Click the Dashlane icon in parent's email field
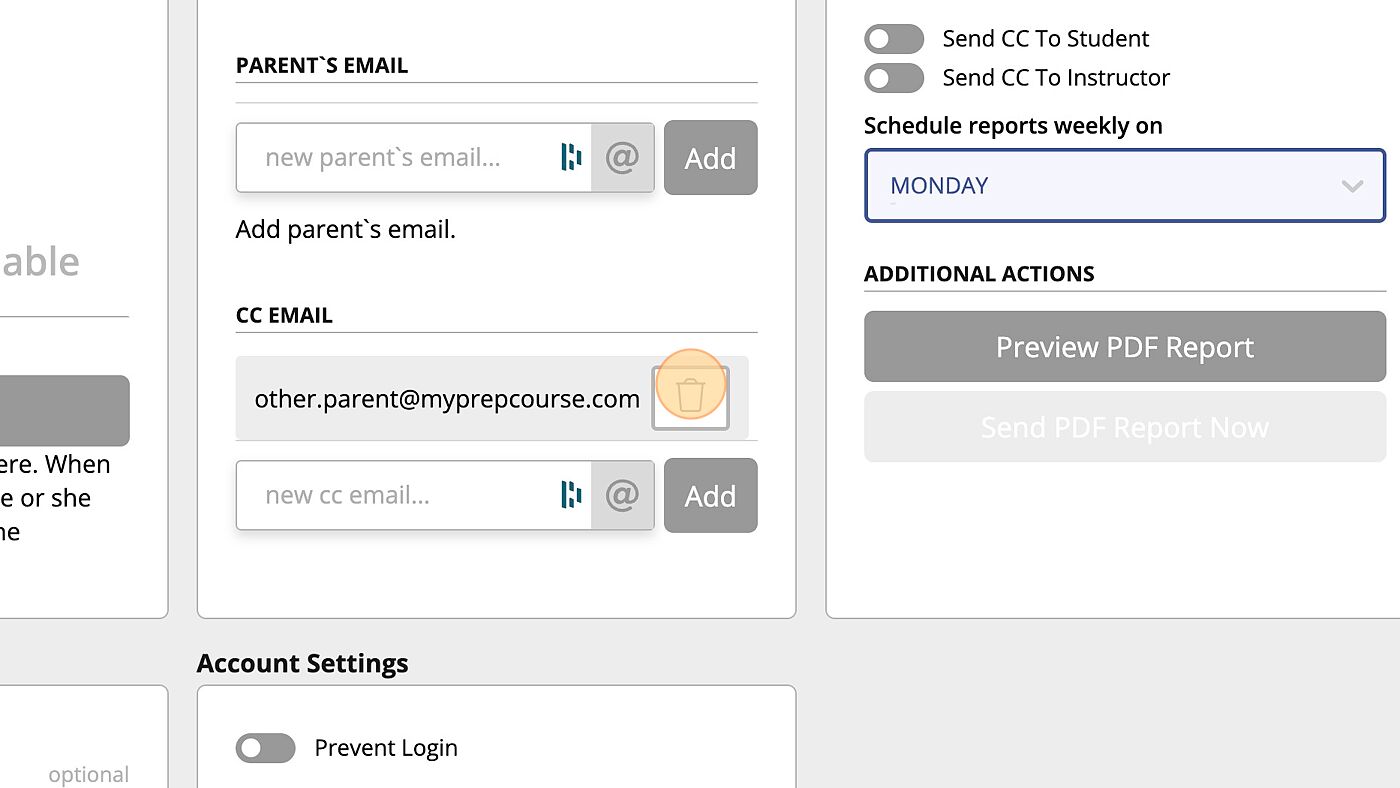This screenshot has width=1400, height=788. [571, 158]
